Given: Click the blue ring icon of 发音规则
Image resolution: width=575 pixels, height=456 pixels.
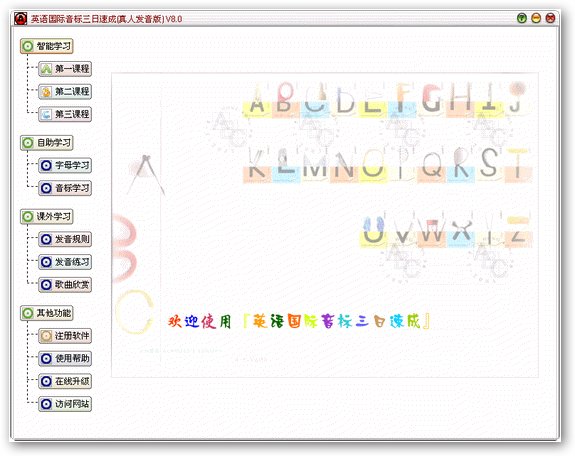Looking at the screenshot, I should coord(46,239).
